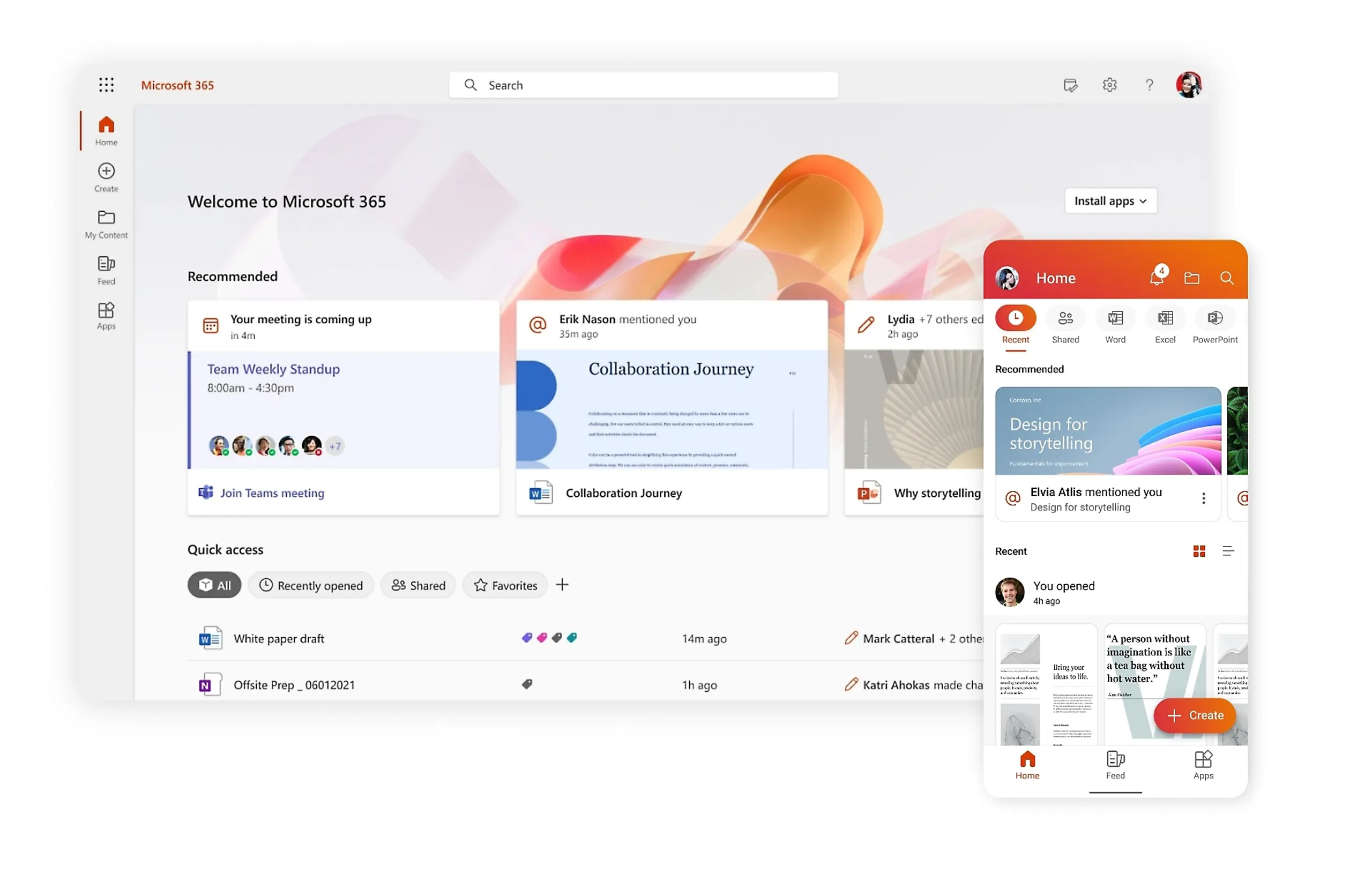Click the floating Create button
This screenshot has width=1372, height=873.
[1194, 716]
